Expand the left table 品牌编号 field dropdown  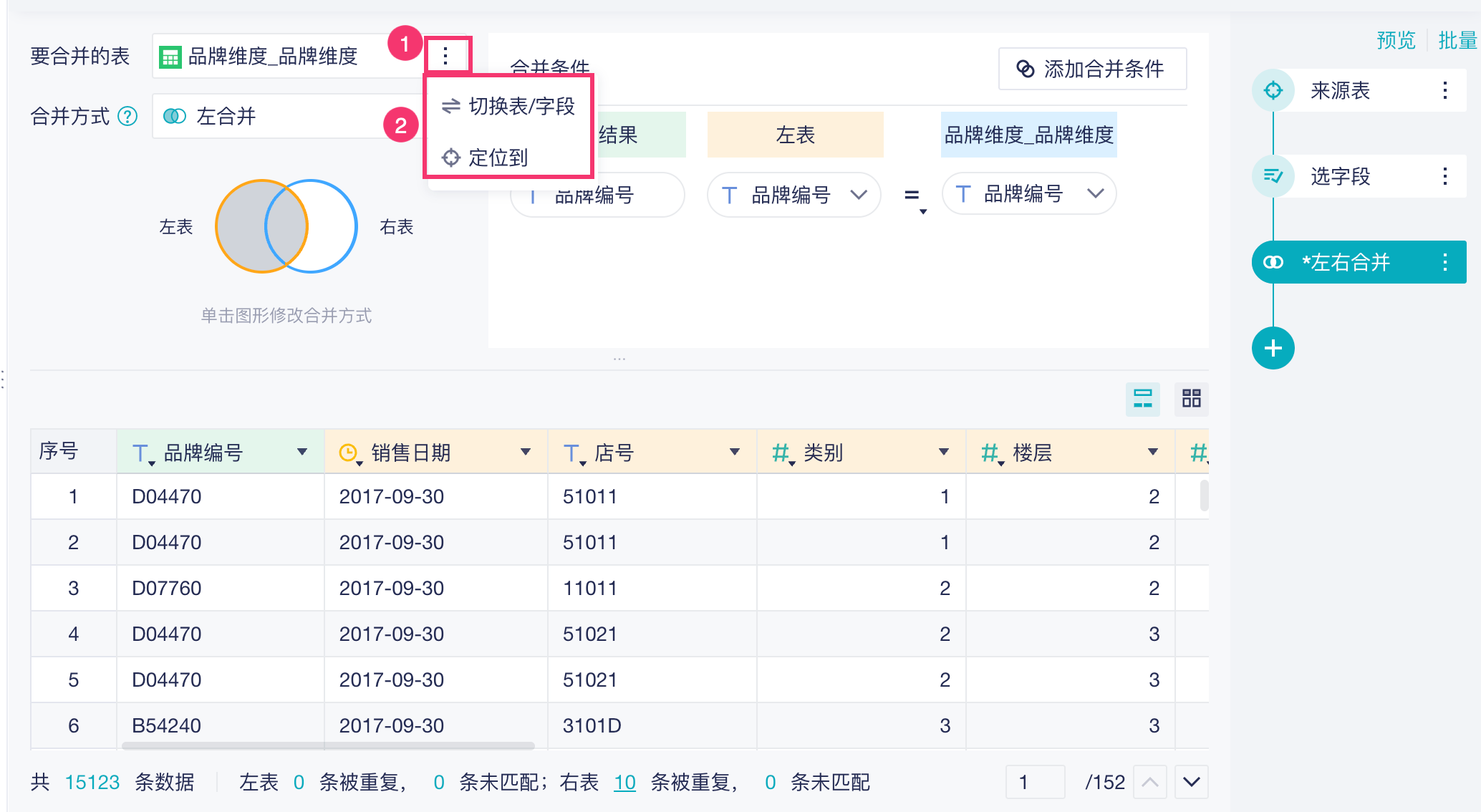point(859,194)
